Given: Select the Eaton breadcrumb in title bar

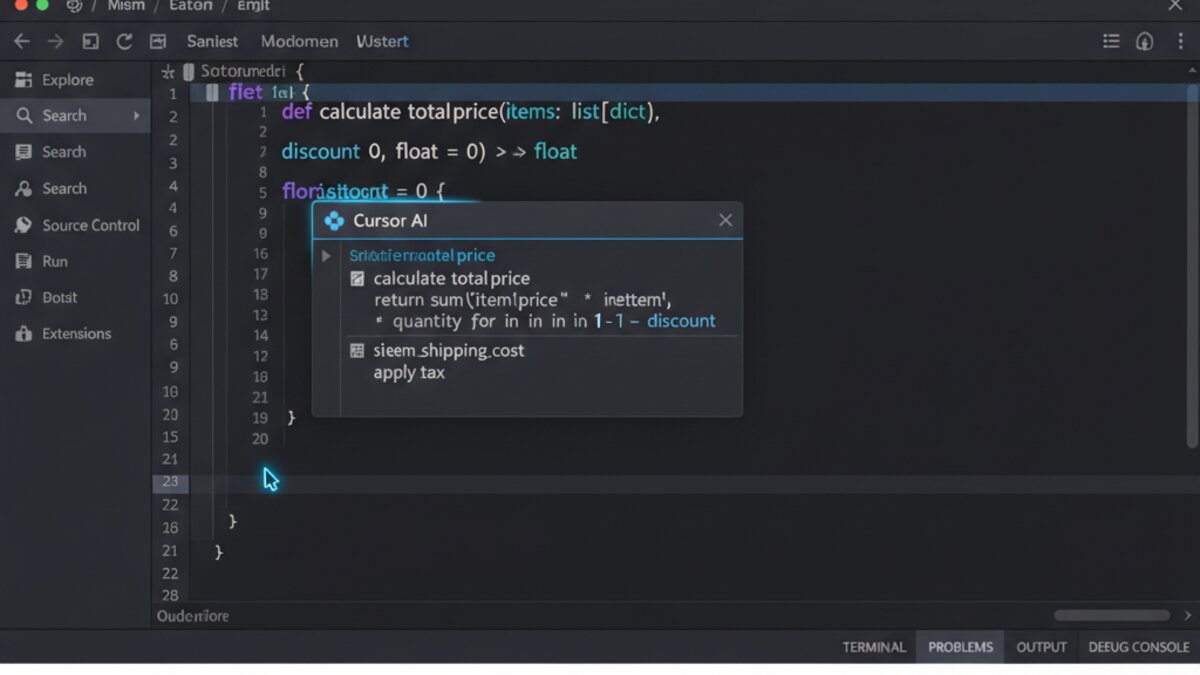Looking at the screenshot, I should (190, 5).
